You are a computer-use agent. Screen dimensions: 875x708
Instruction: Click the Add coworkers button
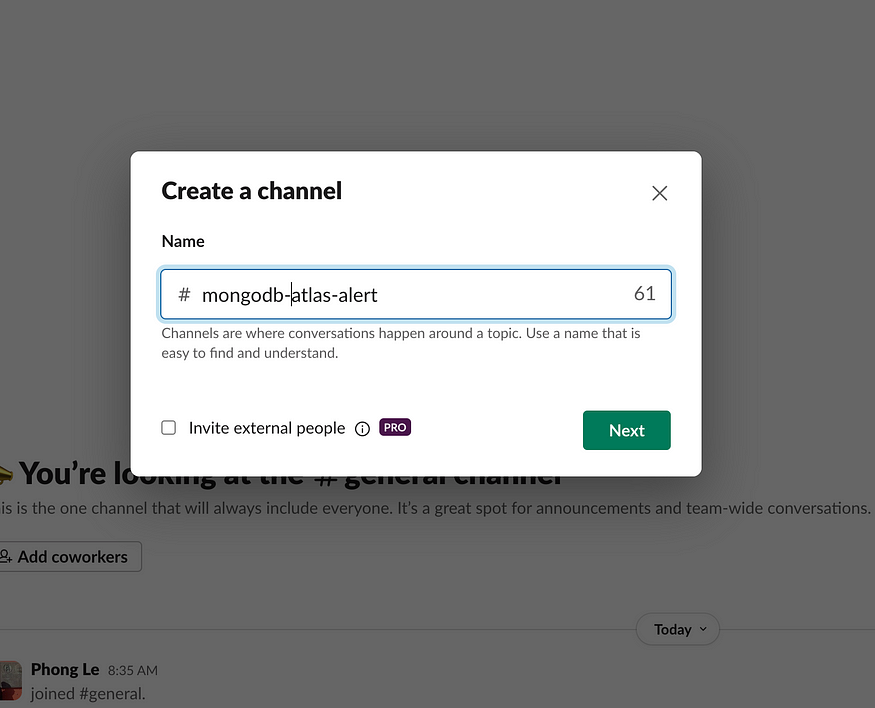[x=70, y=556]
